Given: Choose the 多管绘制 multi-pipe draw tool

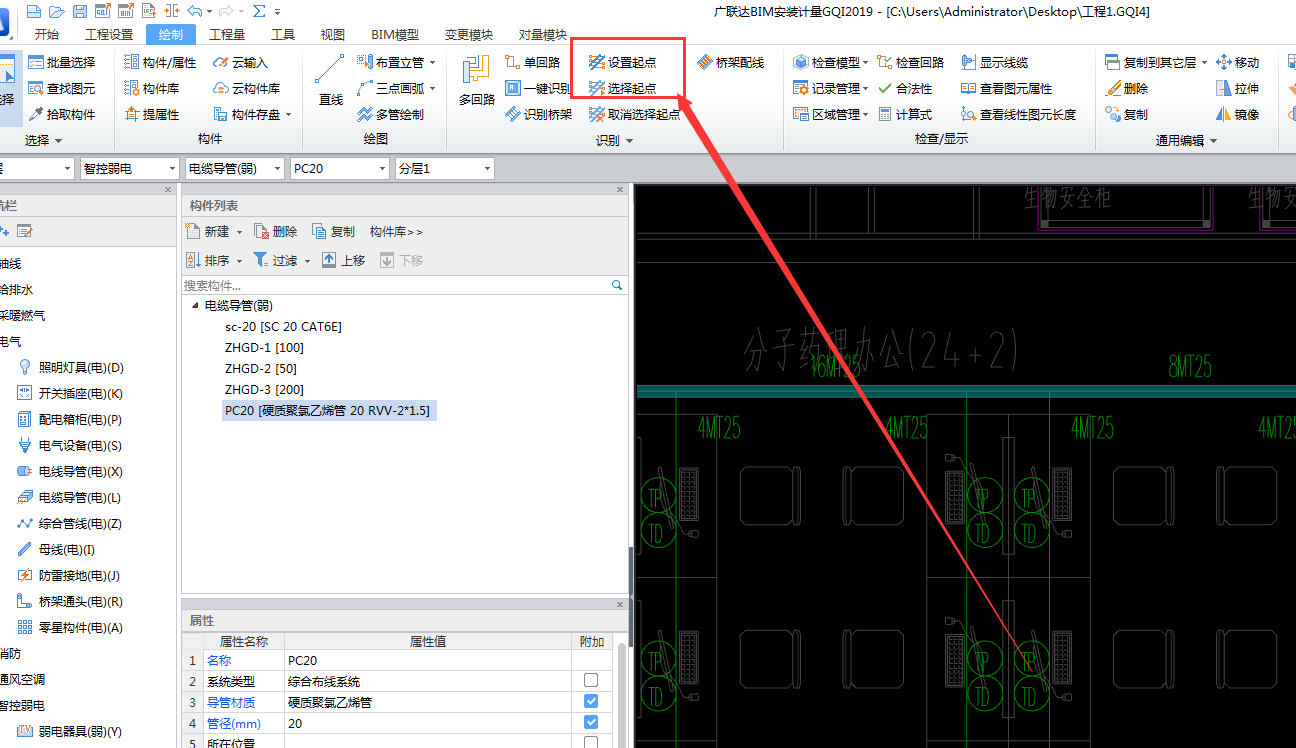Looking at the screenshot, I should coord(390,114).
